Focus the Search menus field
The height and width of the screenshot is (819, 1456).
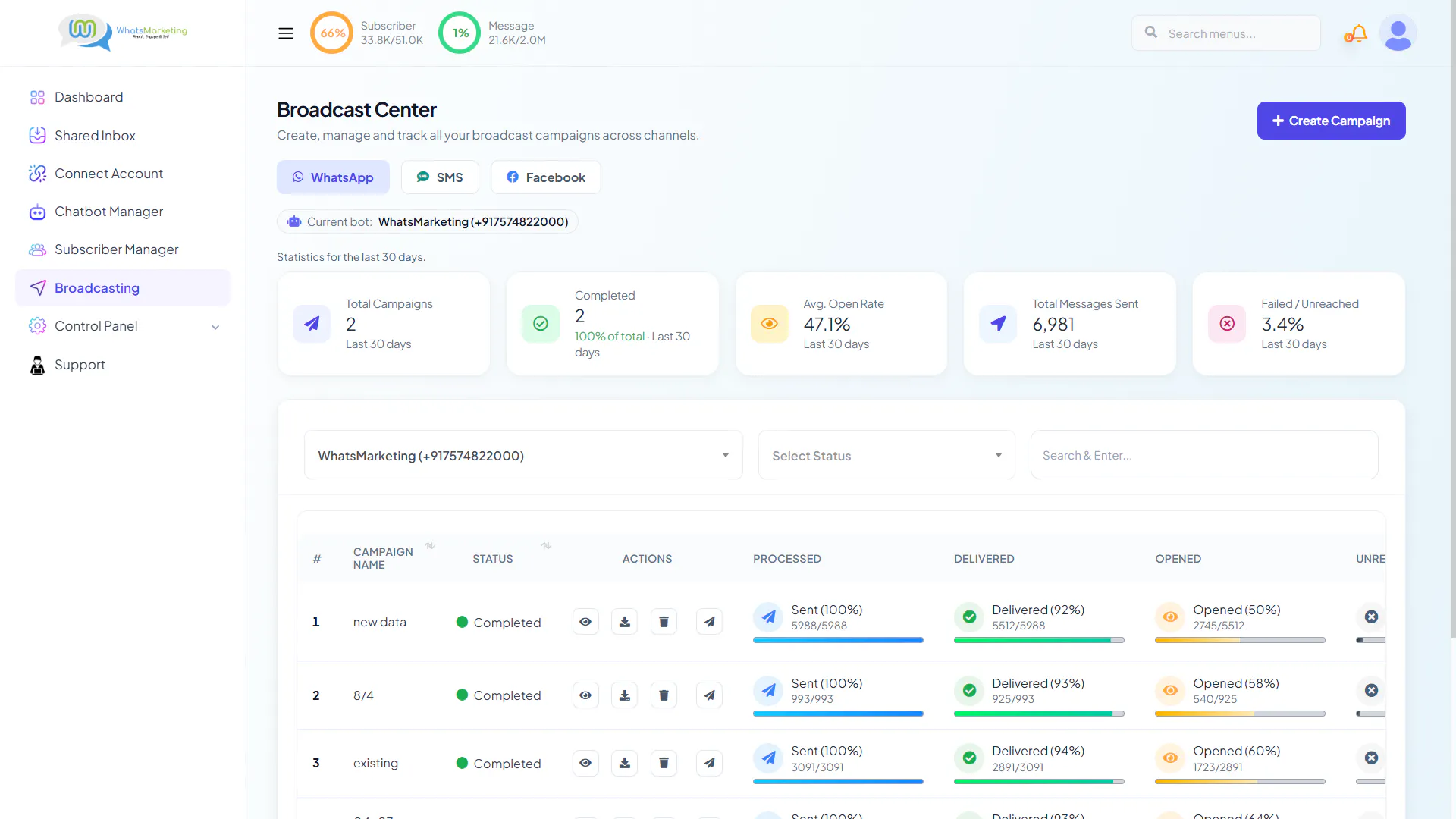tap(1226, 33)
